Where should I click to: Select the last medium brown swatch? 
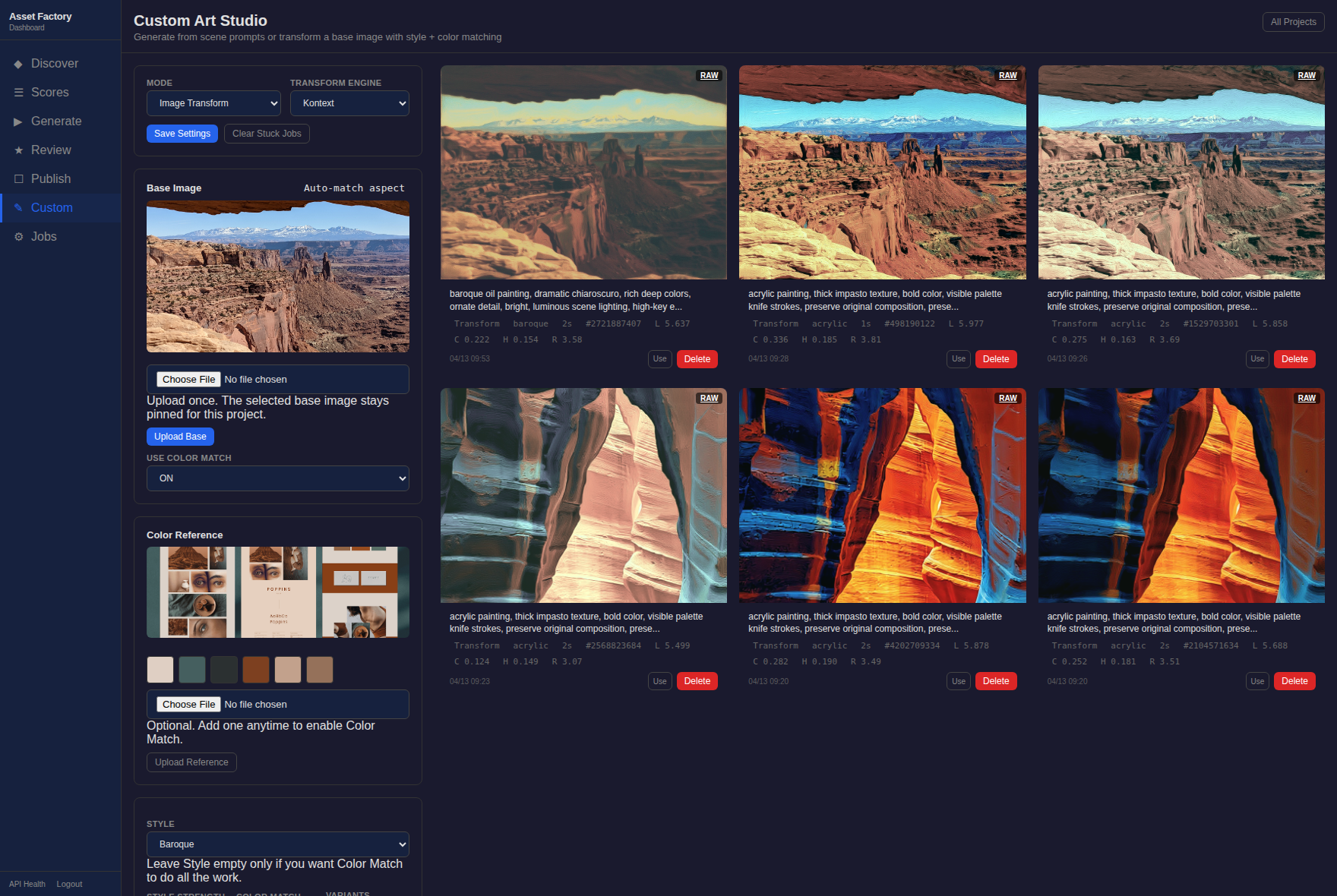click(x=320, y=670)
